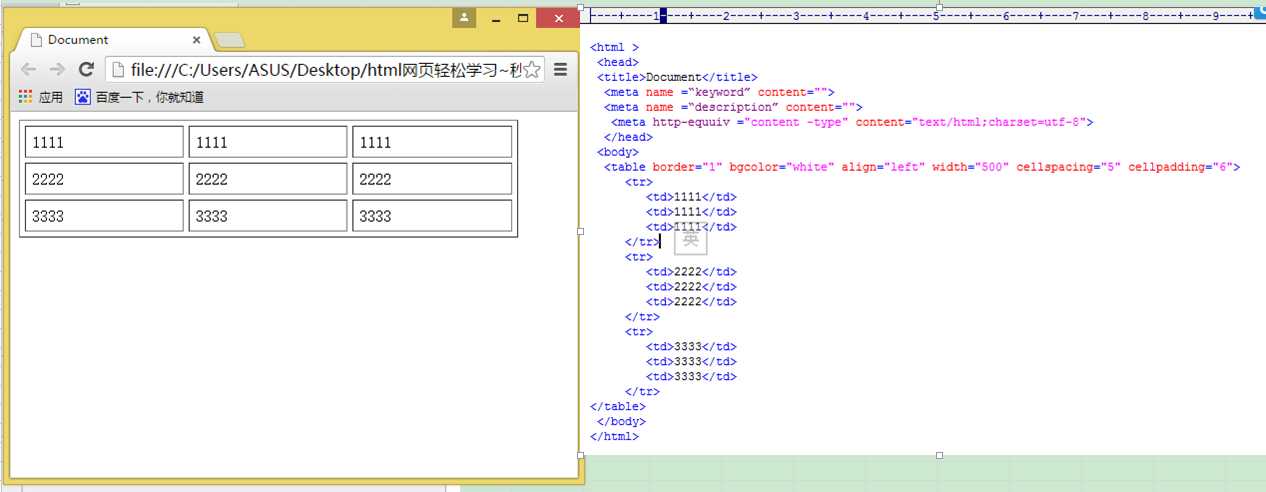Click the closing </html> tag
This screenshot has height=492, width=1266.
coord(614,437)
